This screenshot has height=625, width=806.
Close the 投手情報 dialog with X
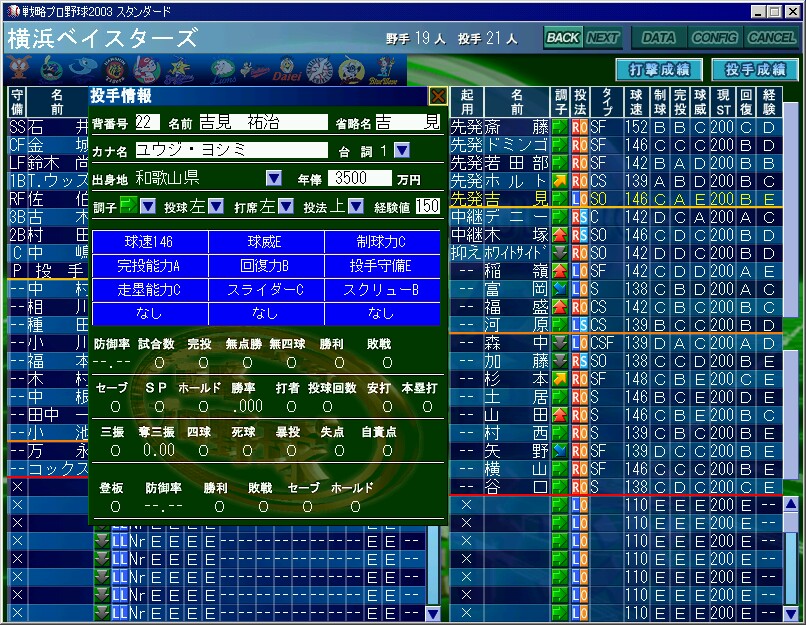pyautogui.click(x=437, y=96)
